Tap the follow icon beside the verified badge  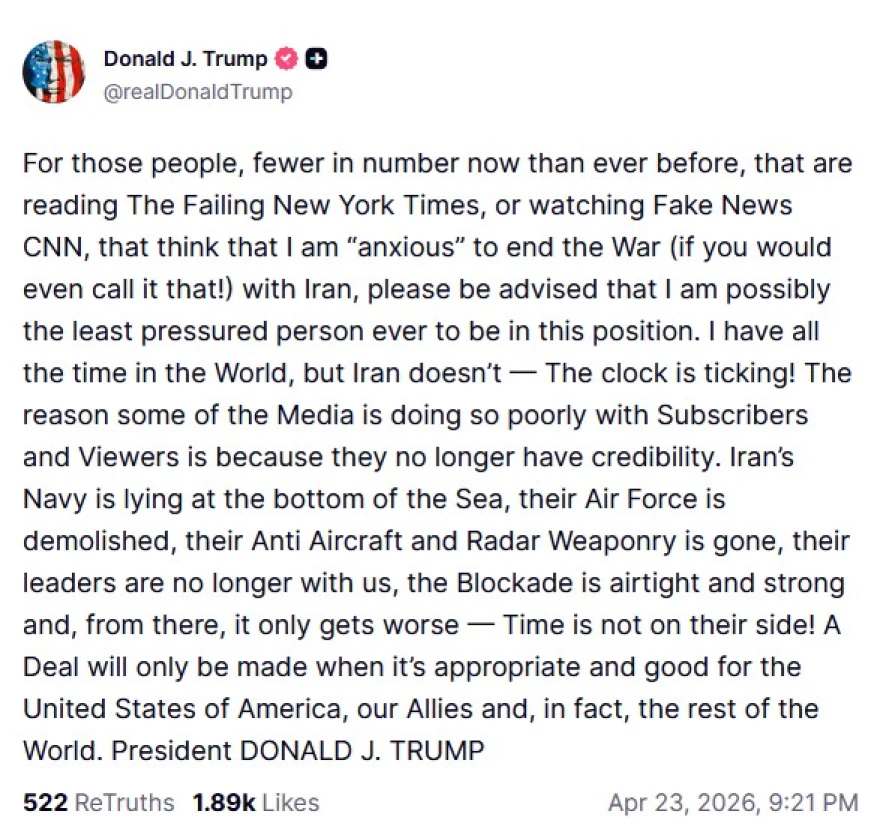pos(316,59)
